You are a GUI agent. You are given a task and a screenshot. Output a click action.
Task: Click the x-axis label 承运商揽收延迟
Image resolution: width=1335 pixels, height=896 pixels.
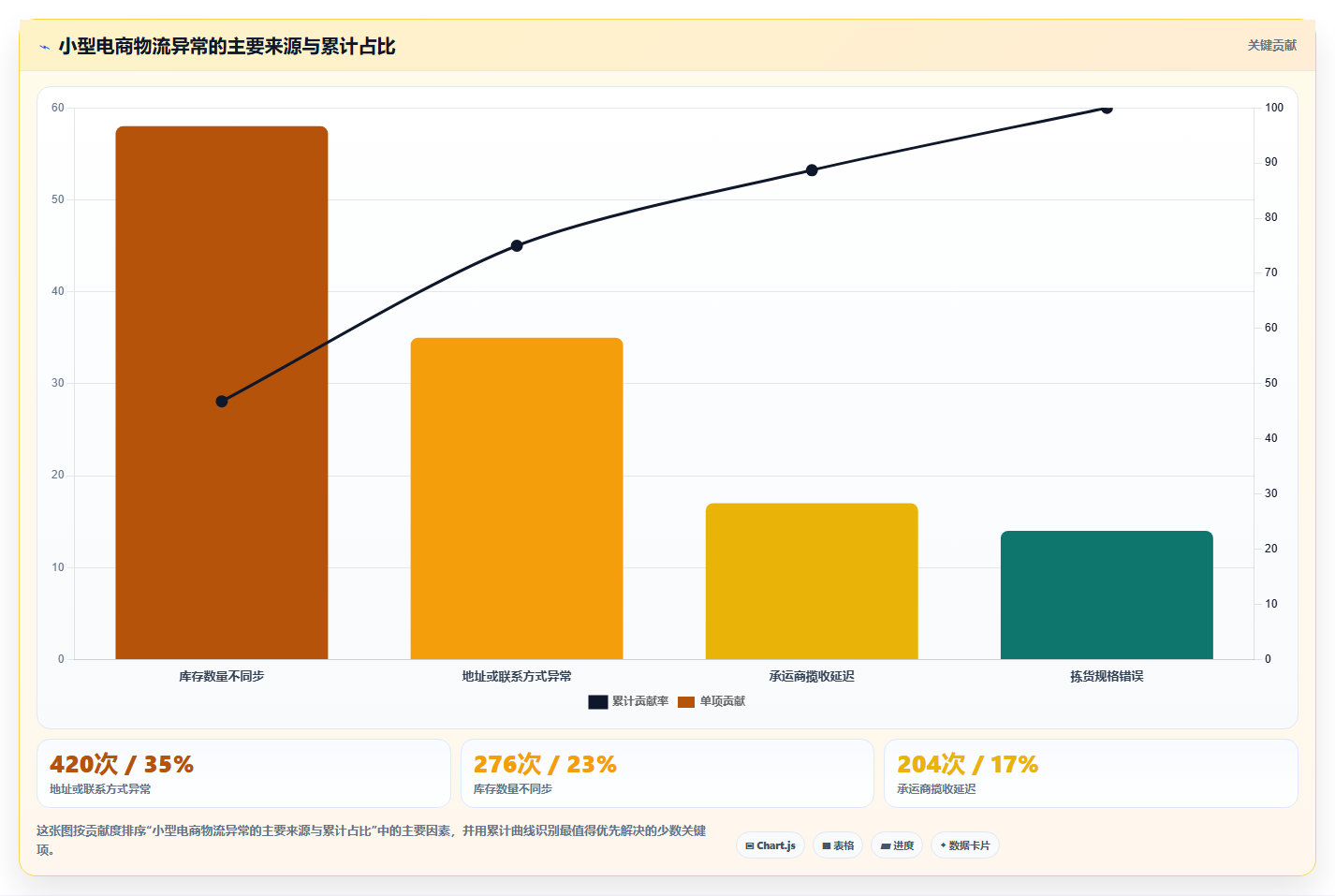tap(812, 676)
